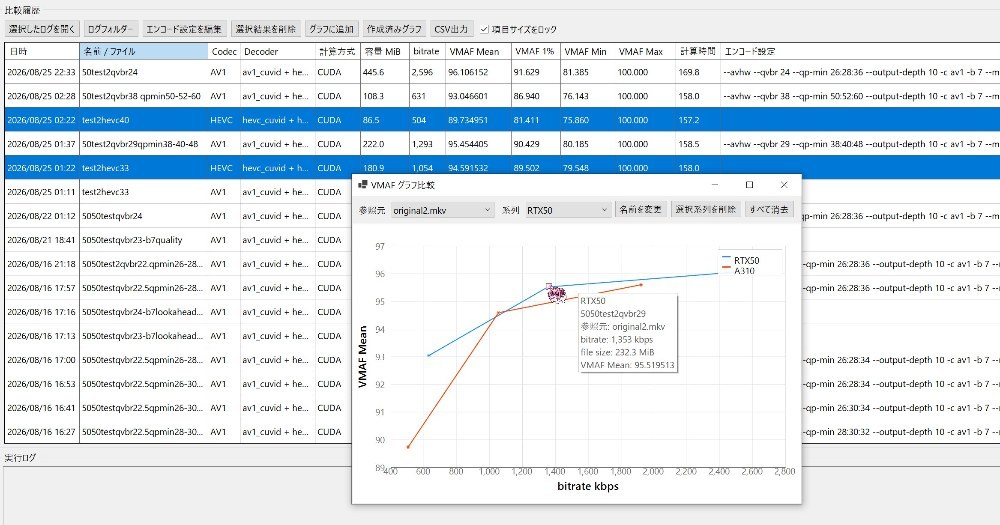Toggle the 項目サイズをロック checkbox

(485, 29)
